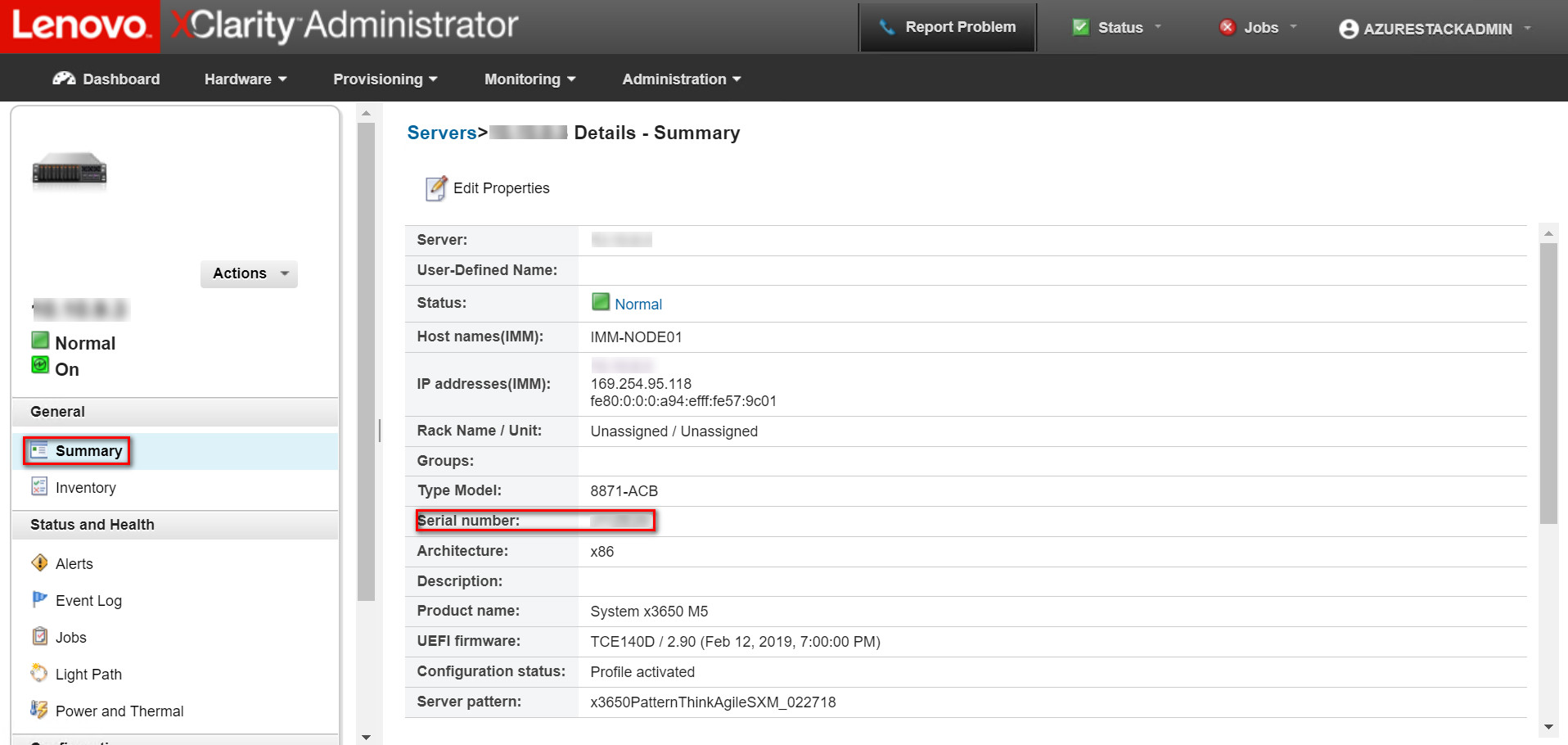This screenshot has width=1568, height=745.
Task: Click the pane splitter handle
Action: pyautogui.click(x=380, y=431)
